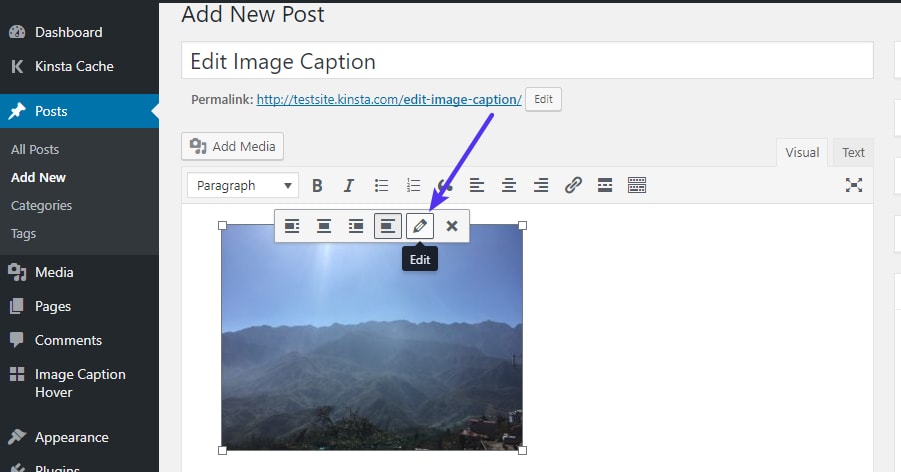Viewport: 901px width, 472px height.
Task: Remove the image with X icon
Action: pyautogui.click(x=452, y=226)
